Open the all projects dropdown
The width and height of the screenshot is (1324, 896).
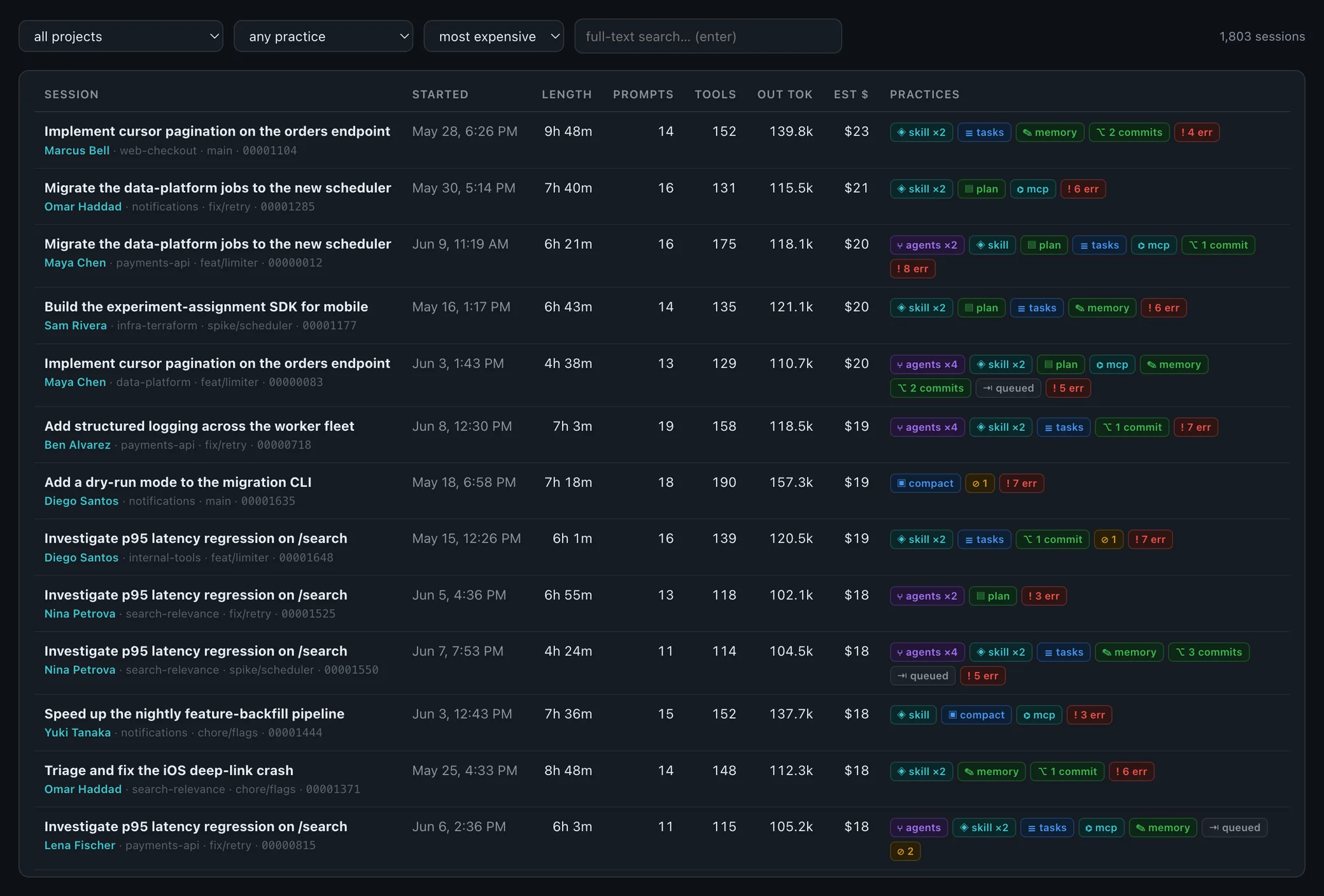coord(121,36)
